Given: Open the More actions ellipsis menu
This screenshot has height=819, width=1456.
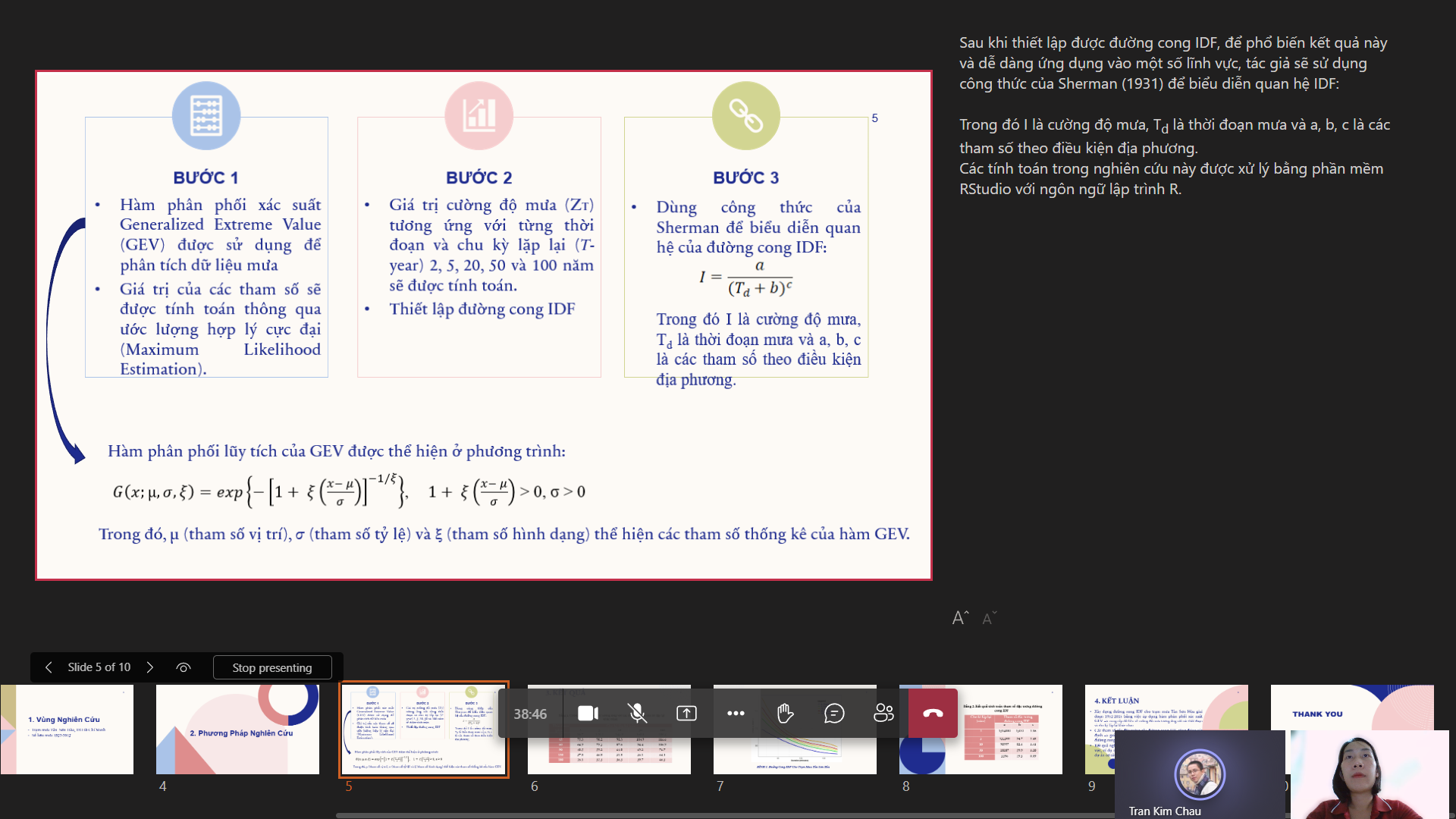Looking at the screenshot, I should (736, 714).
